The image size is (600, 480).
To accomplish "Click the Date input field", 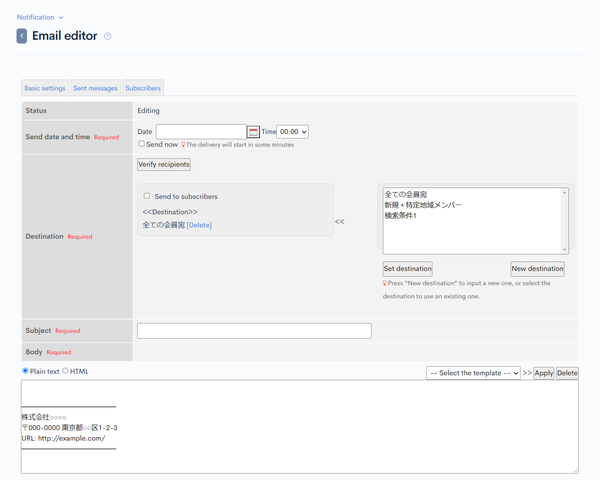I will pos(201,132).
